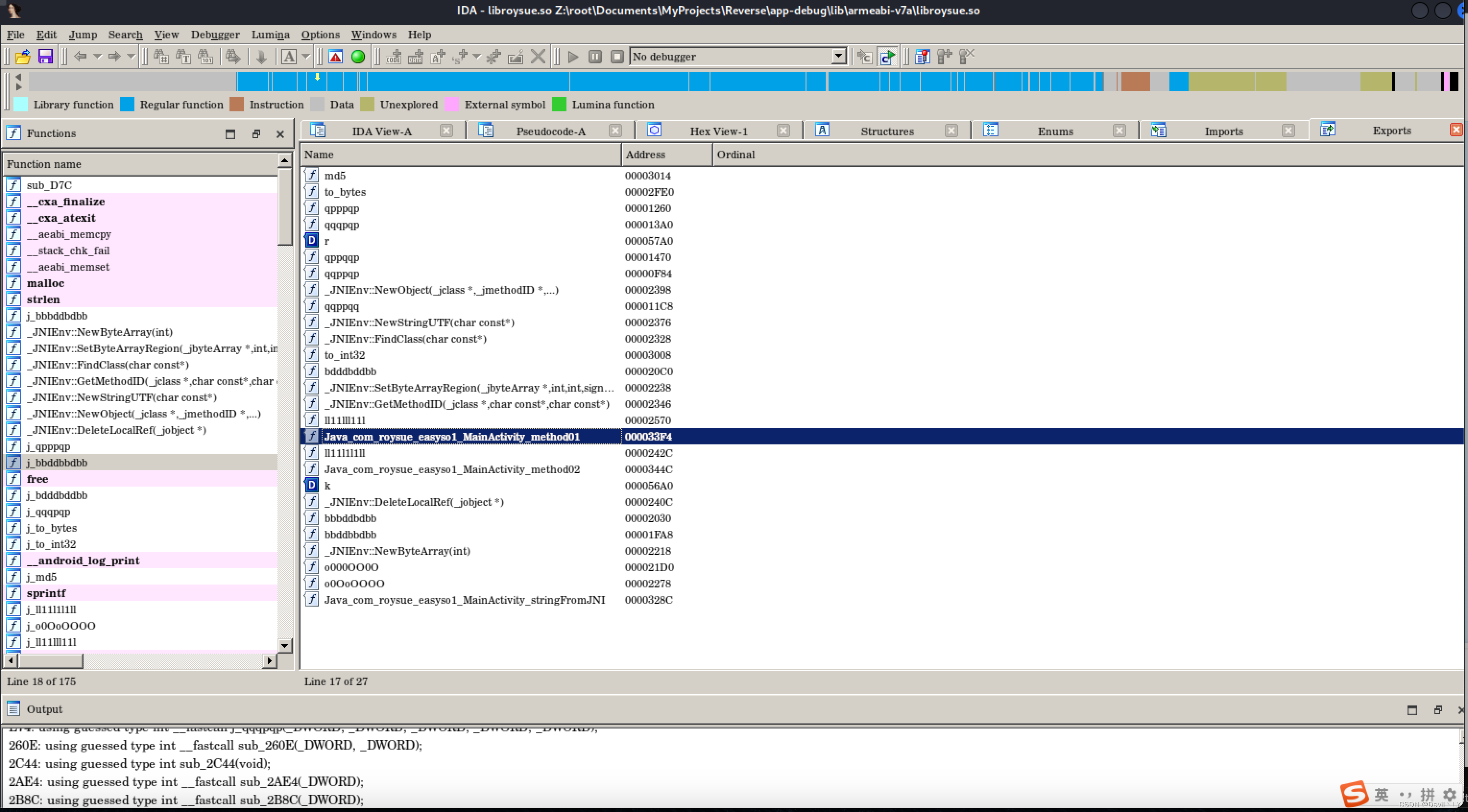The image size is (1468, 812).
Task: Open the No debugger combo box
Action: tap(738, 57)
